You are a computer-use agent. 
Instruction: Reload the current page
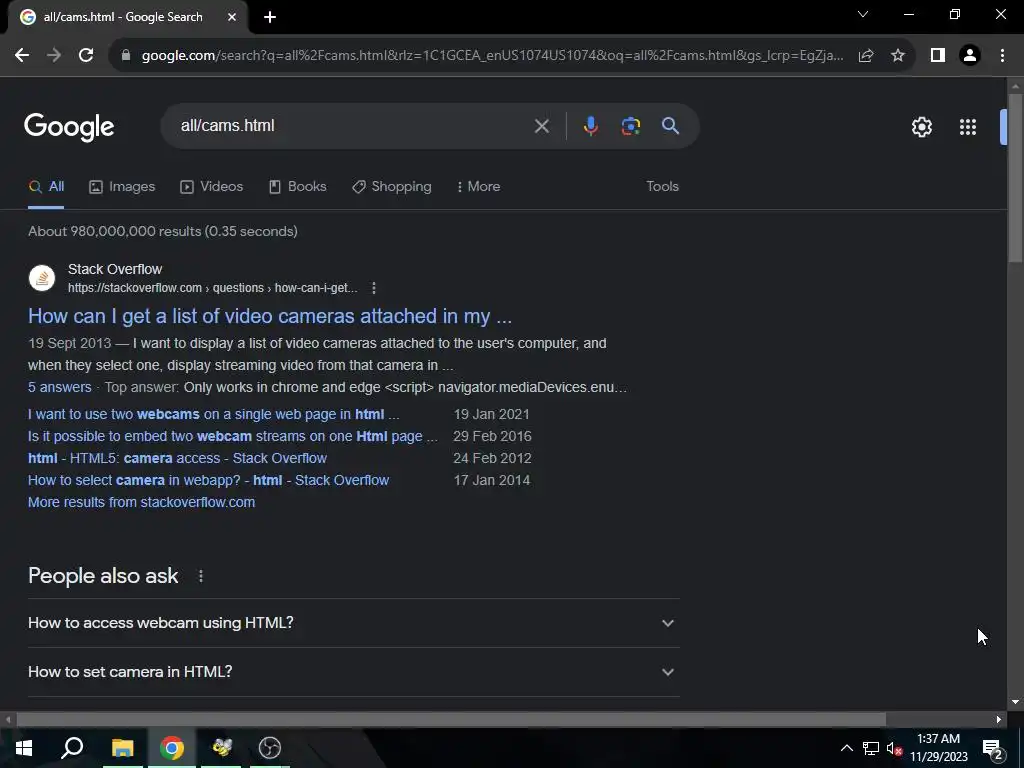tap(86, 56)
